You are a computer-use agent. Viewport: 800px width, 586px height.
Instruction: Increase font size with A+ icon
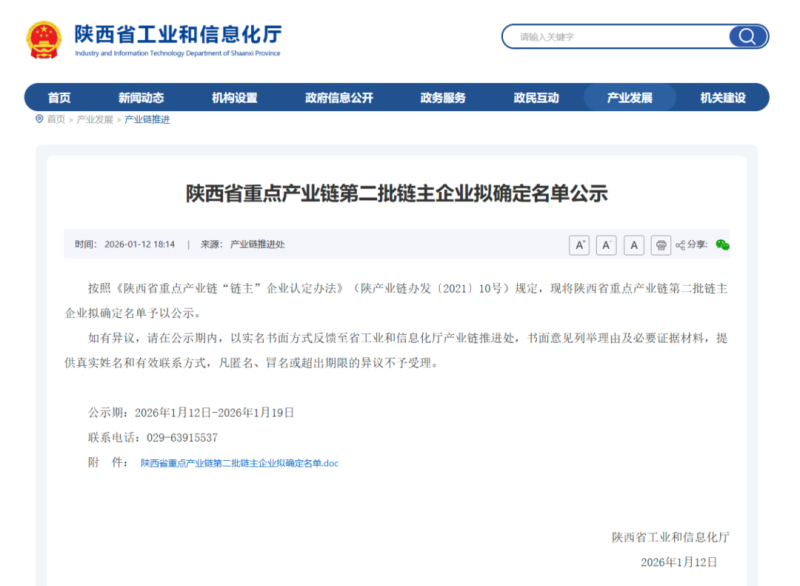579,245
